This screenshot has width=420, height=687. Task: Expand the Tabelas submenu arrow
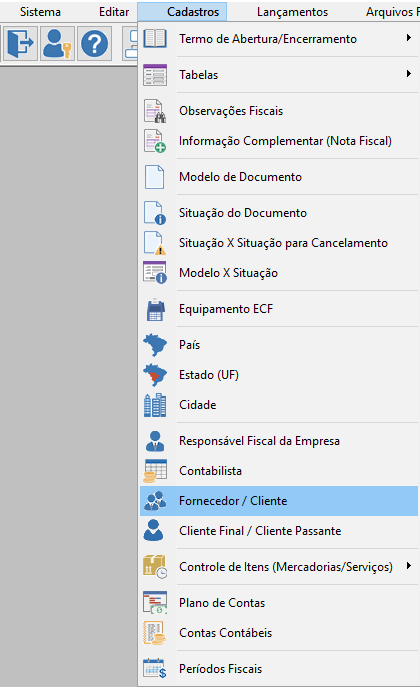409,74
